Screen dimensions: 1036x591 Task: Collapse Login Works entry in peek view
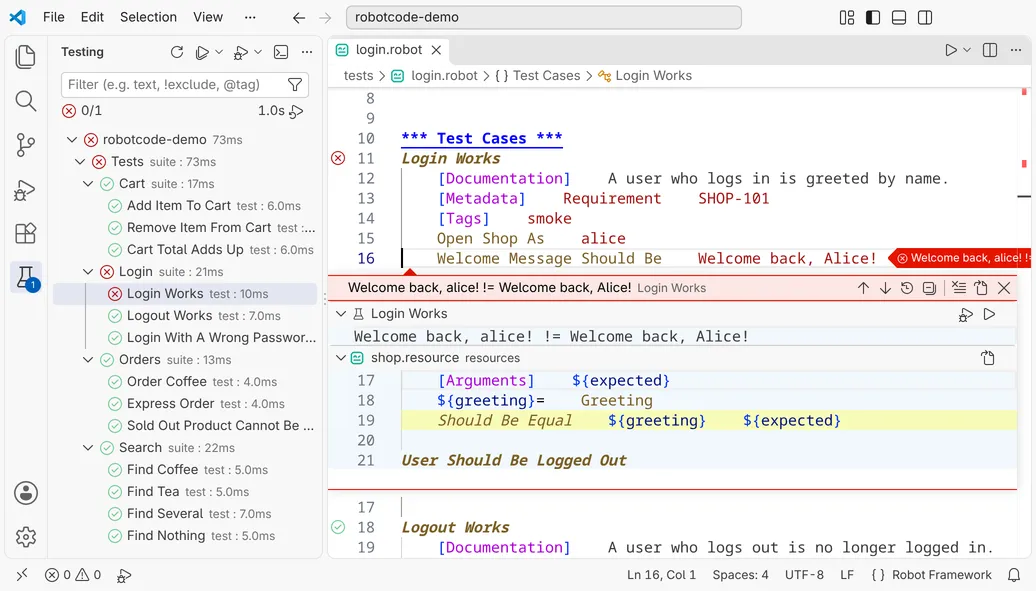341,314
